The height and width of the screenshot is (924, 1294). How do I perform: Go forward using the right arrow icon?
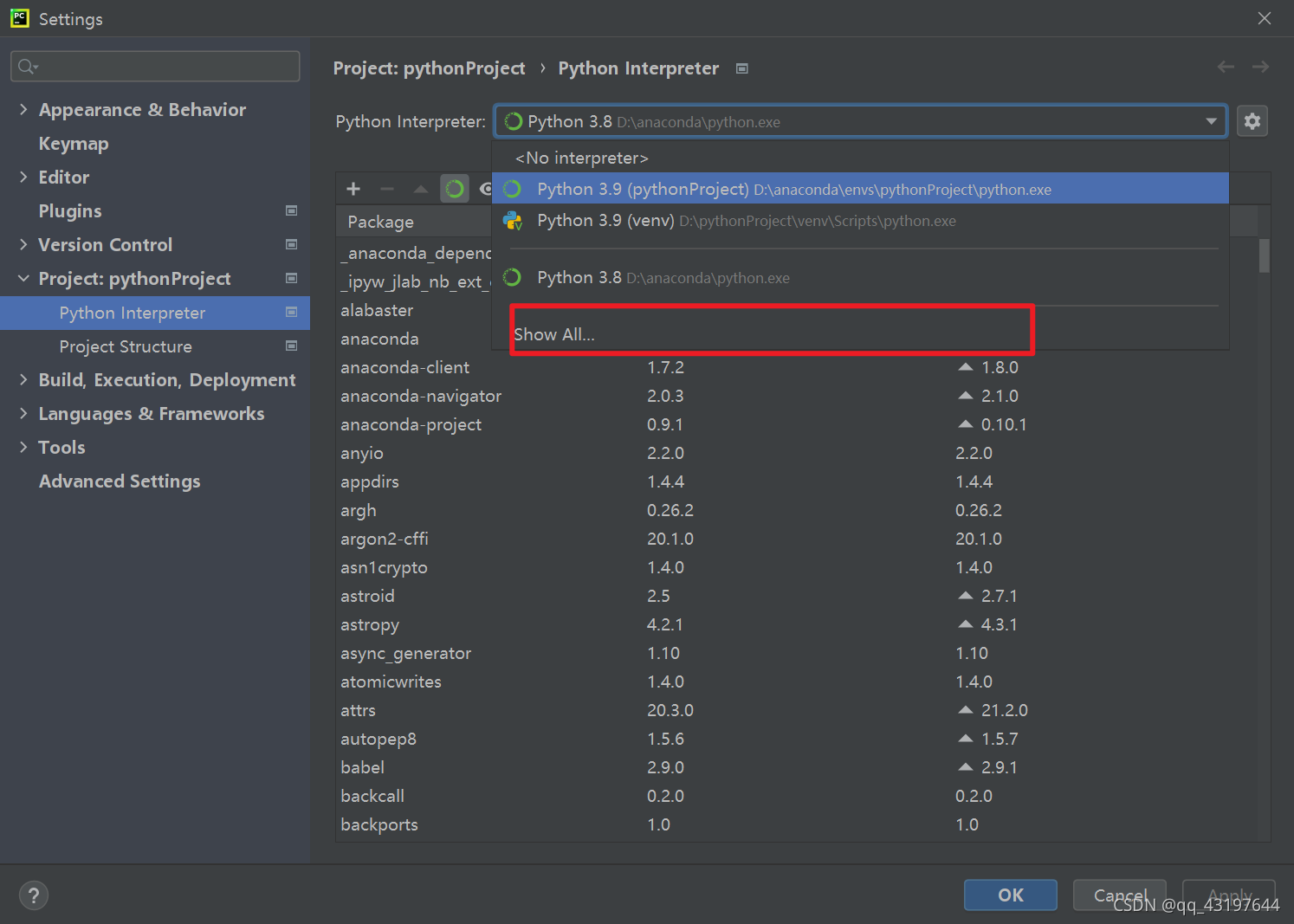tap(1260, 67)
